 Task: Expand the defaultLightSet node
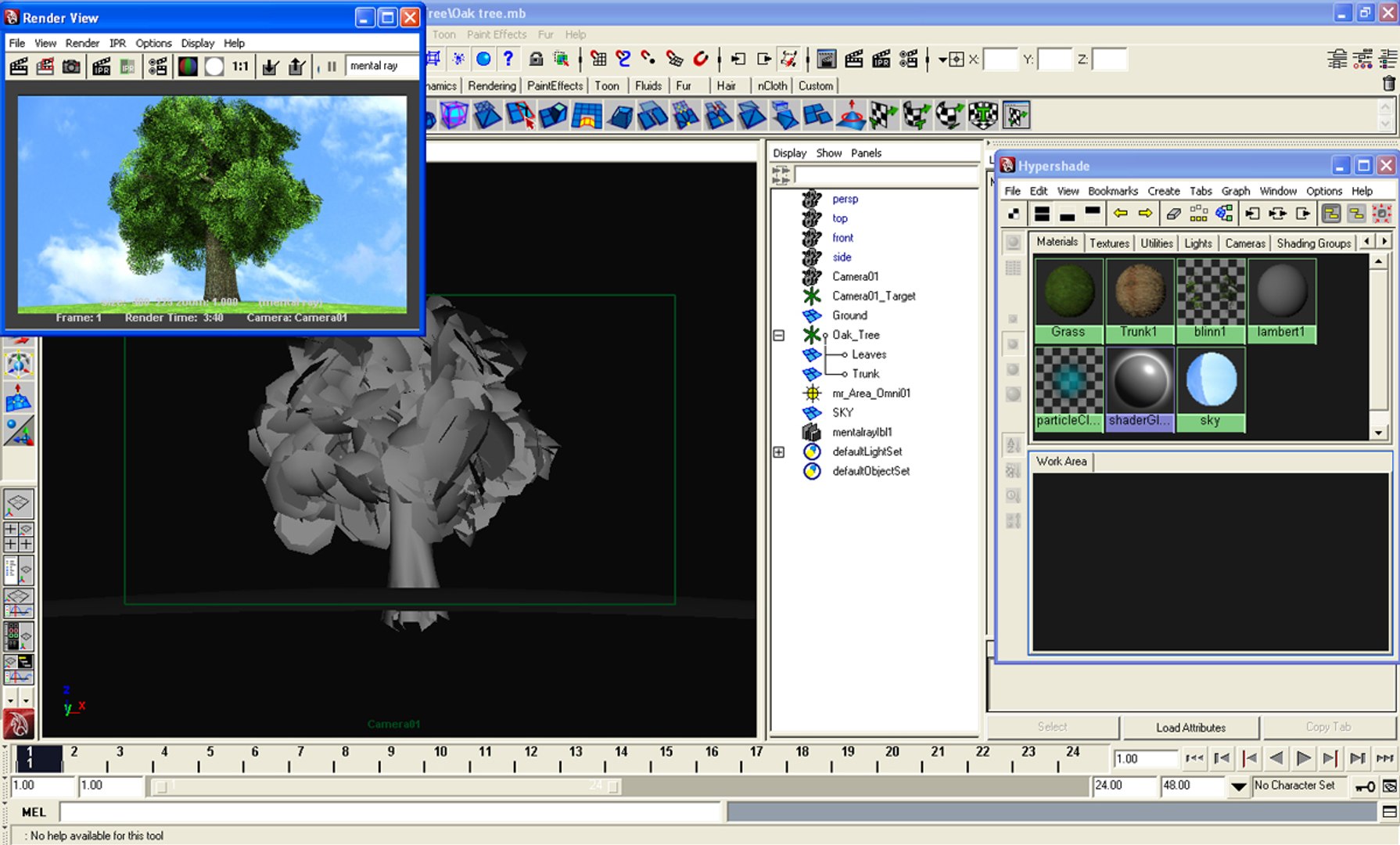coord(779,451)
